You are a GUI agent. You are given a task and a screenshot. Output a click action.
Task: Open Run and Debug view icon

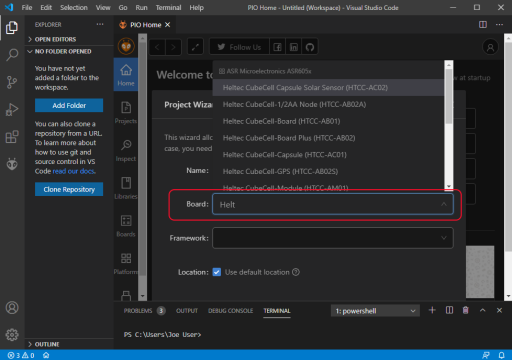point(12,109)
